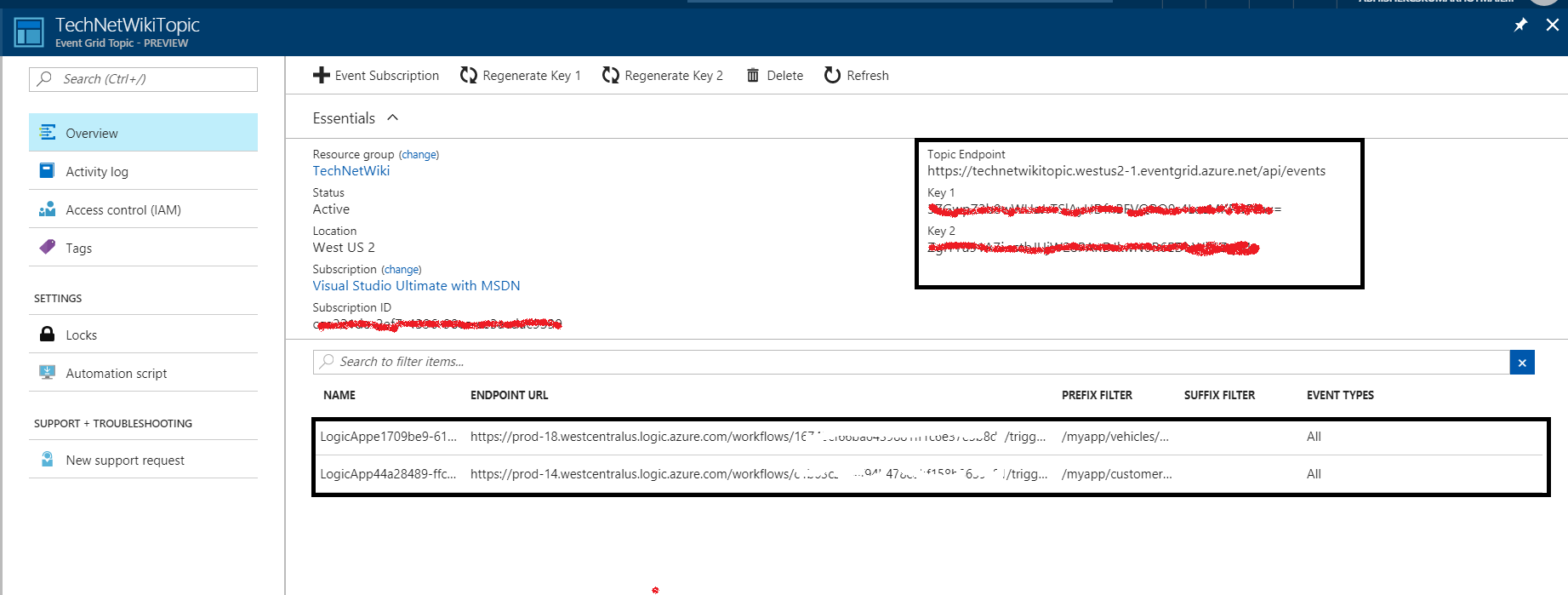Screen dimensions: 1568x595
Task: Close the TechNetWikiTopic blade
Action: coord(1553,25)
